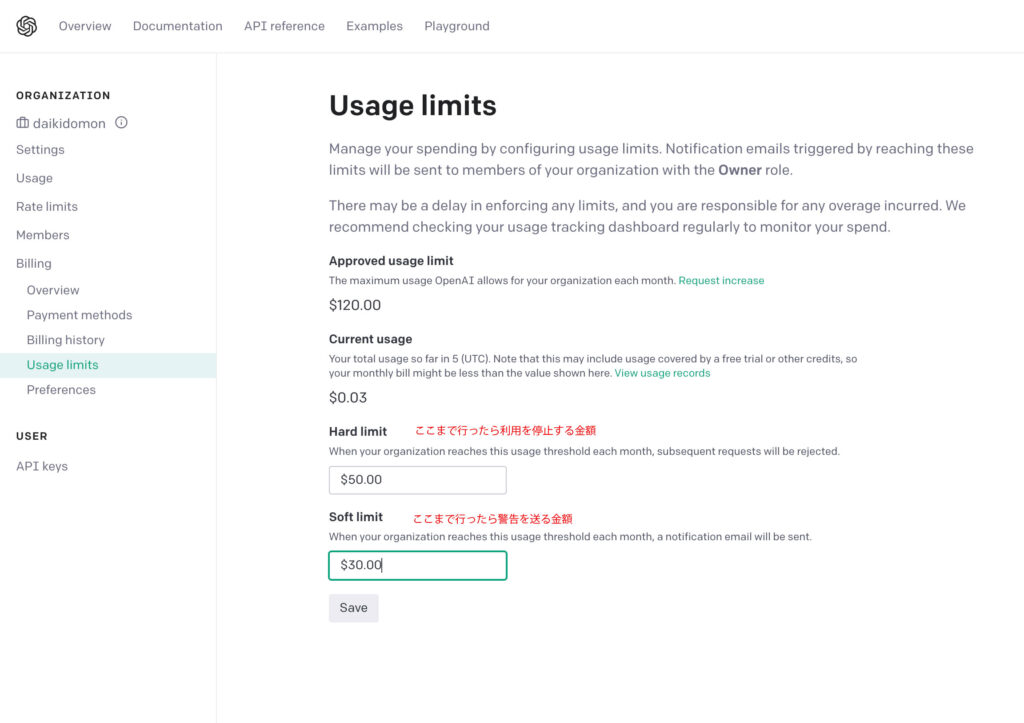Open Payment methods under Billing
Image resolution: width=1024 pixels, height=723 pixels.
pos(79,315)
